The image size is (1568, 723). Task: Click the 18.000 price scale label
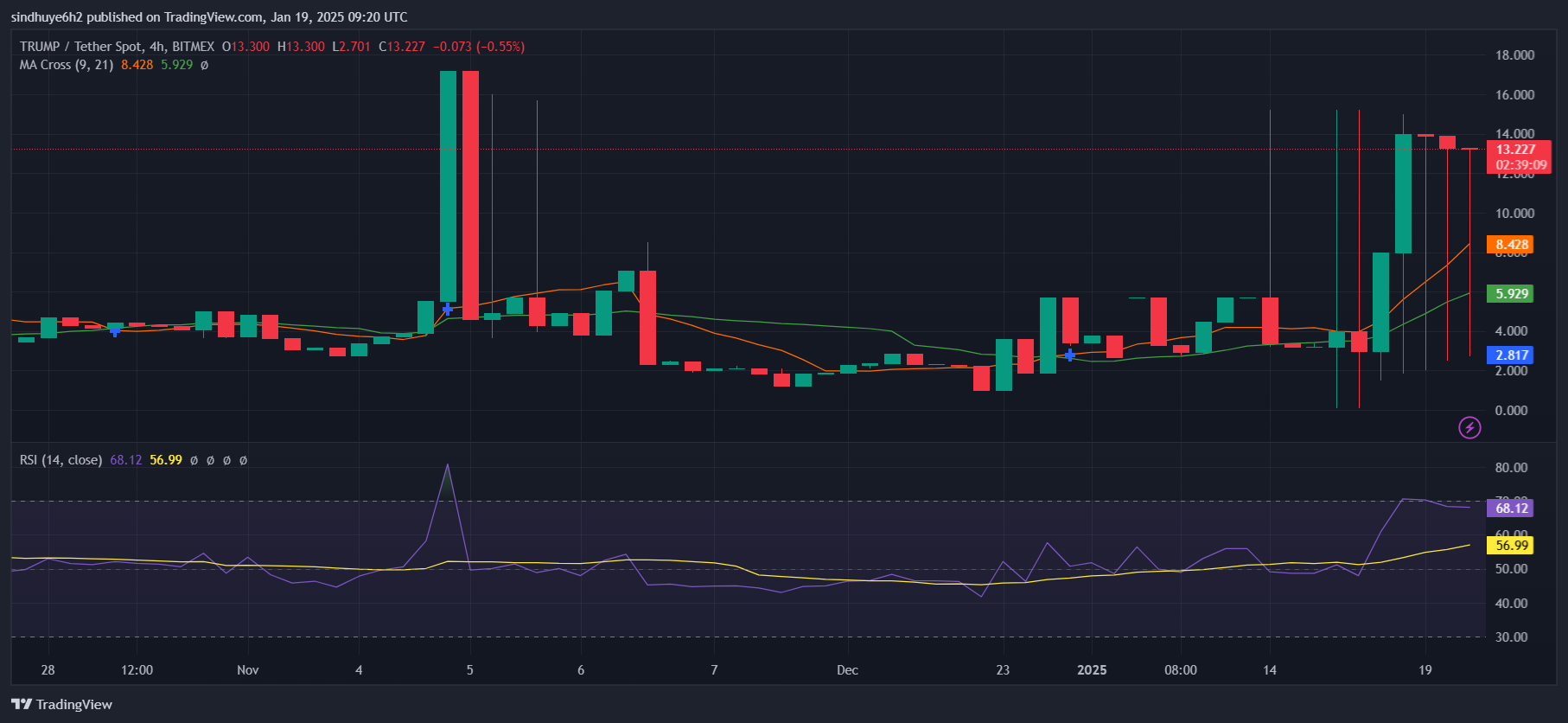tap(1515, 55)
